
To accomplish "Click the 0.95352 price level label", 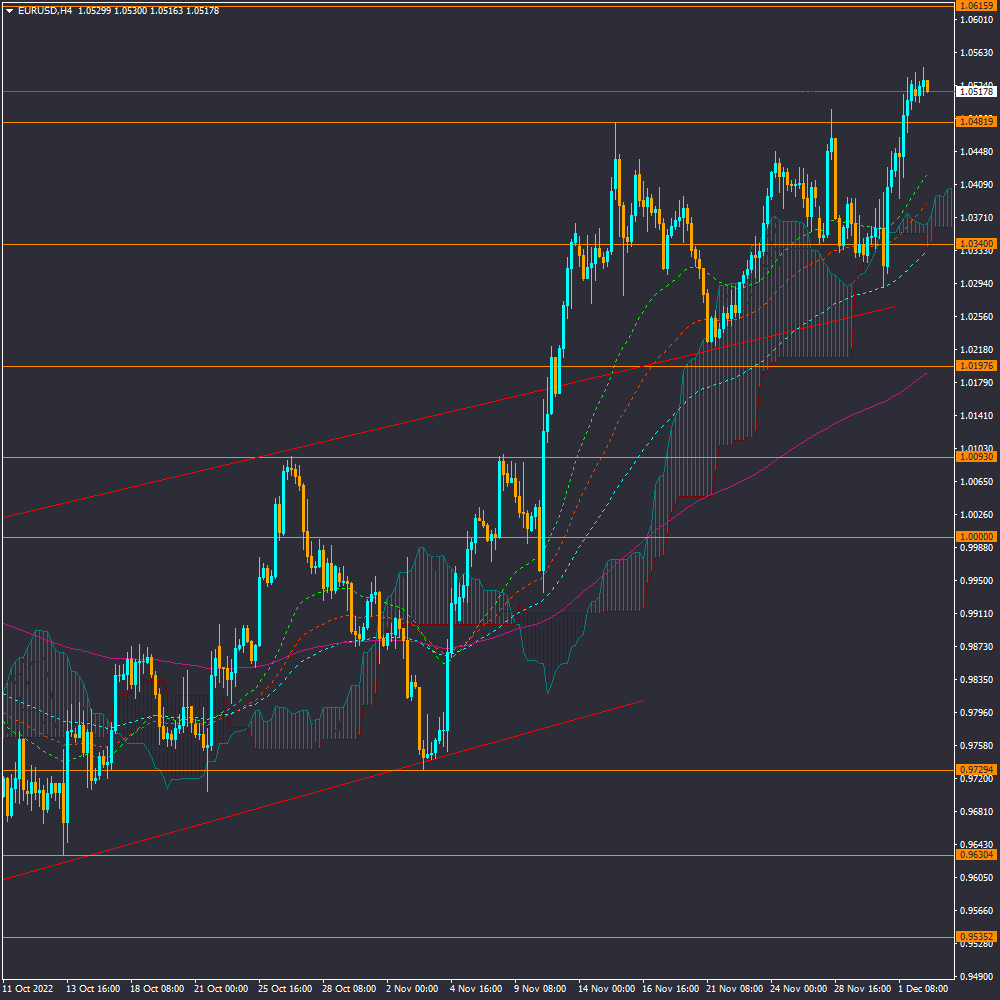I will [975, 937].
